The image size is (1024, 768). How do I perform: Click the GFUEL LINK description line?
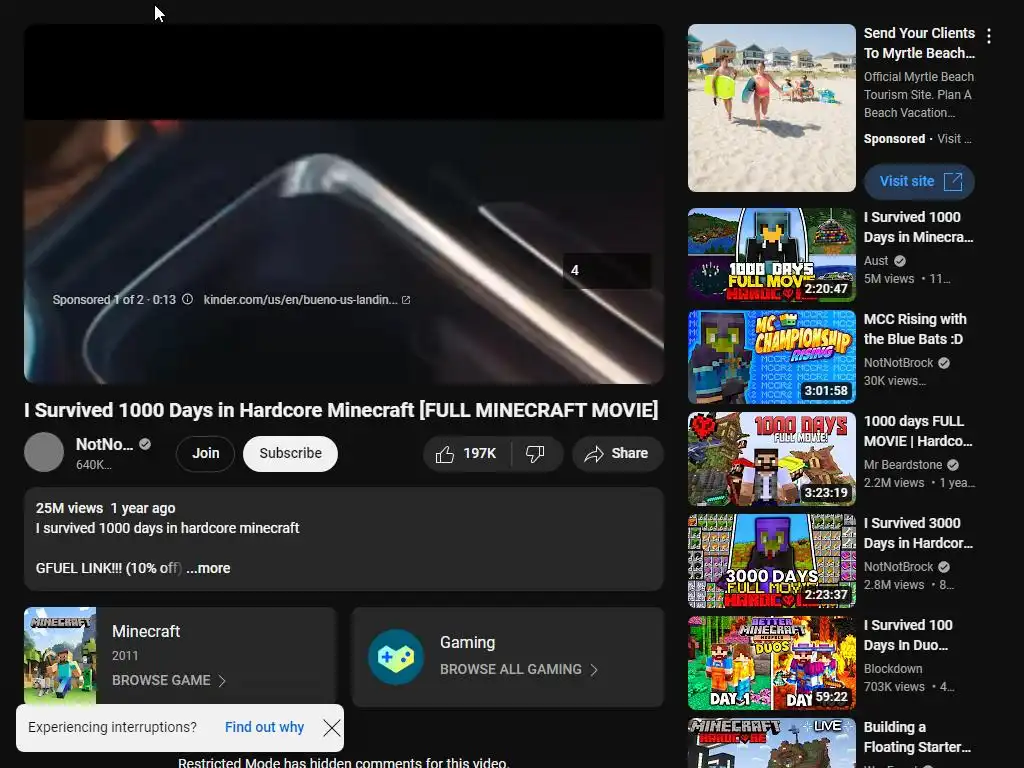point(109,568)
